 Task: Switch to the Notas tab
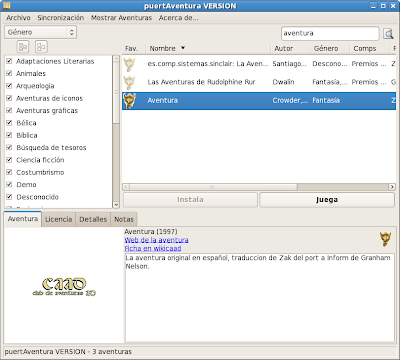124,219
